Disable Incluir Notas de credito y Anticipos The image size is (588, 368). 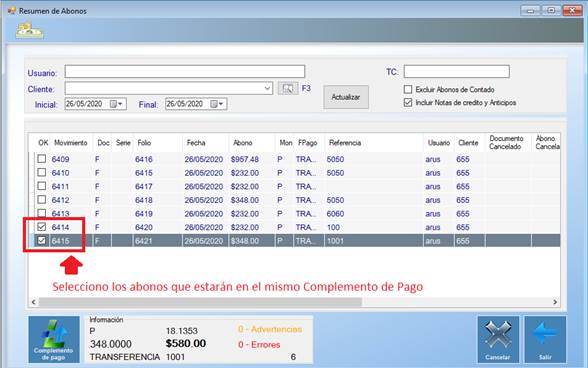tap(408, 102)
